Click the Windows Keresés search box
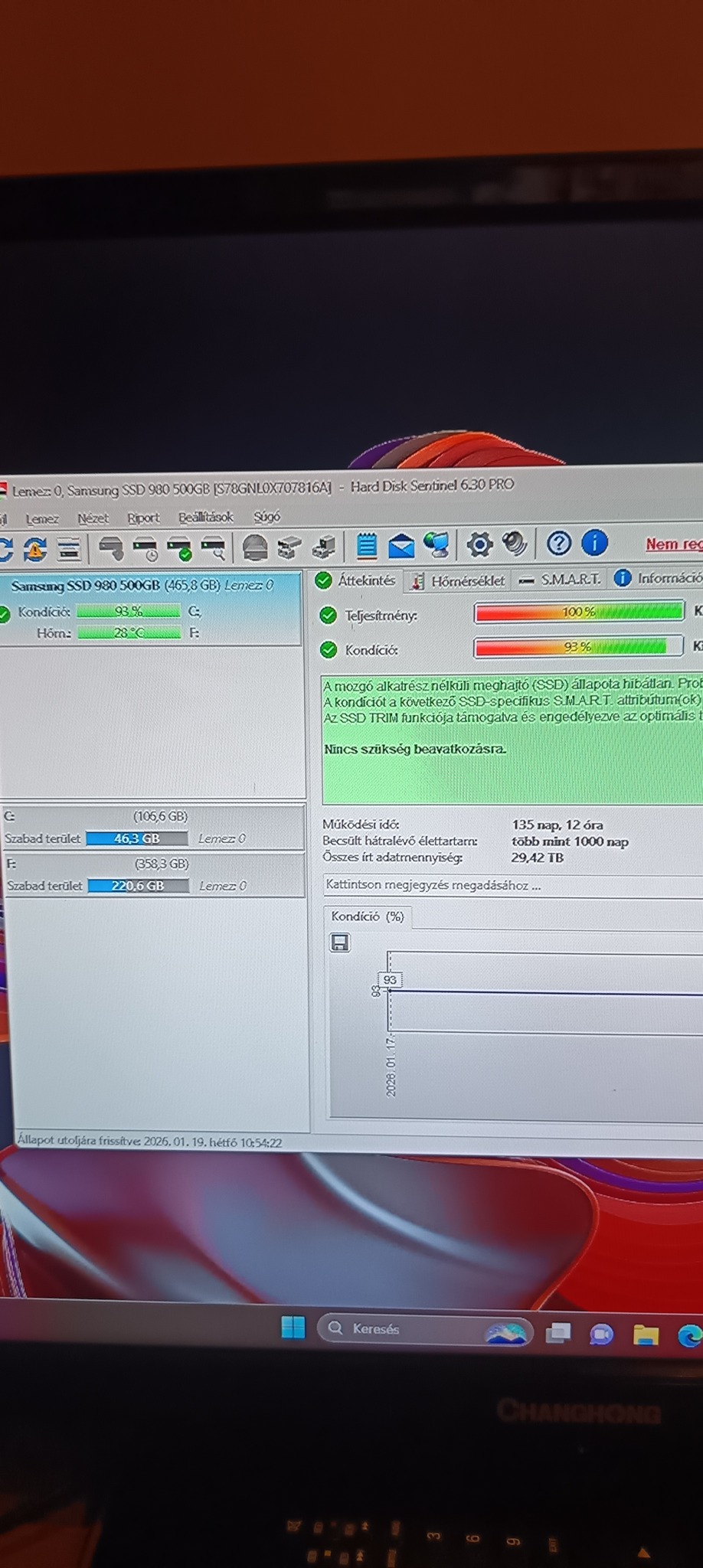 (425, 1329)
